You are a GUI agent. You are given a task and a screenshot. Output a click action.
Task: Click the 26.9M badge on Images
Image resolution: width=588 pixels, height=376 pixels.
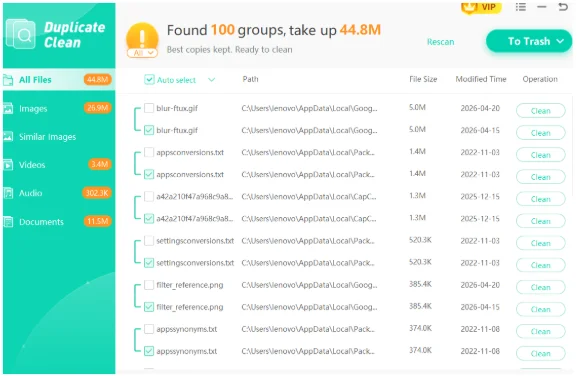coord(98,108)
